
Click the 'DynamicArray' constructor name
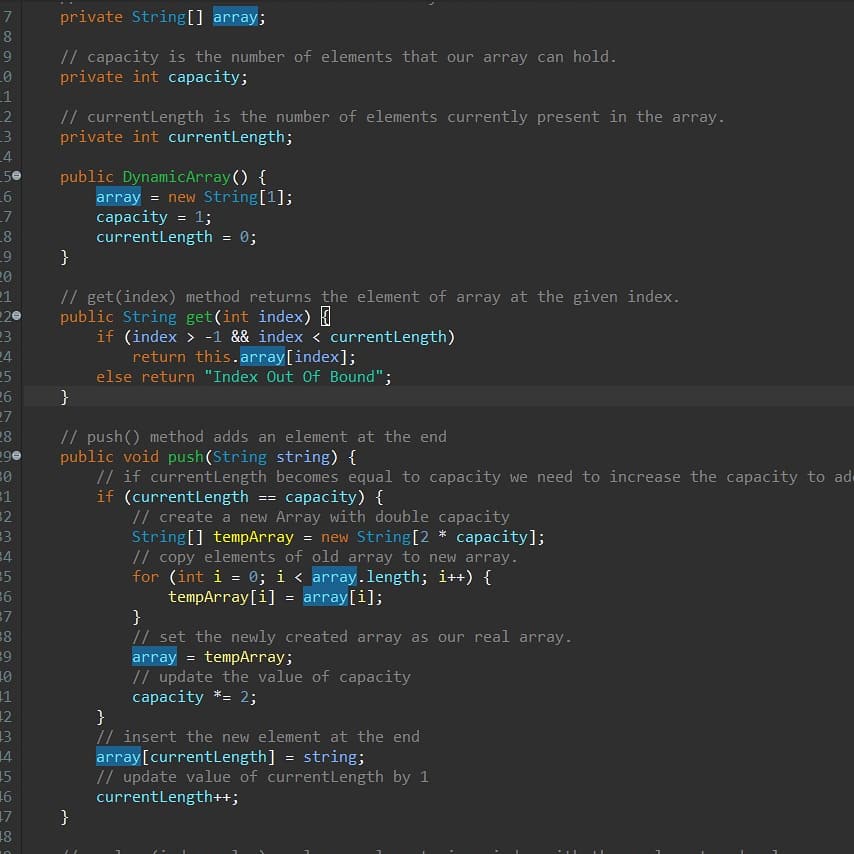[x=176, y=177]
